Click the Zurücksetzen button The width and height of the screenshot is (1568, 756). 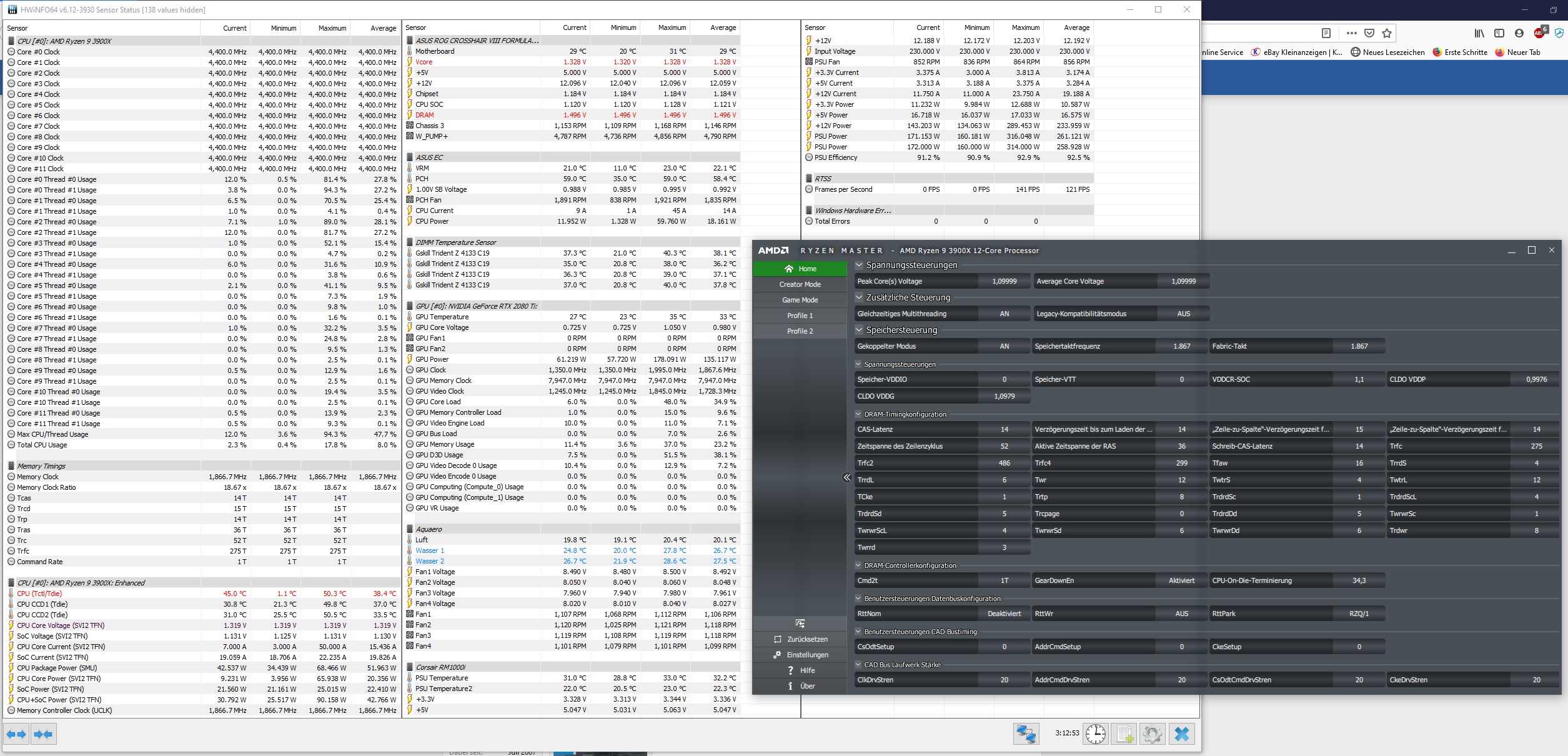(800, 639)
